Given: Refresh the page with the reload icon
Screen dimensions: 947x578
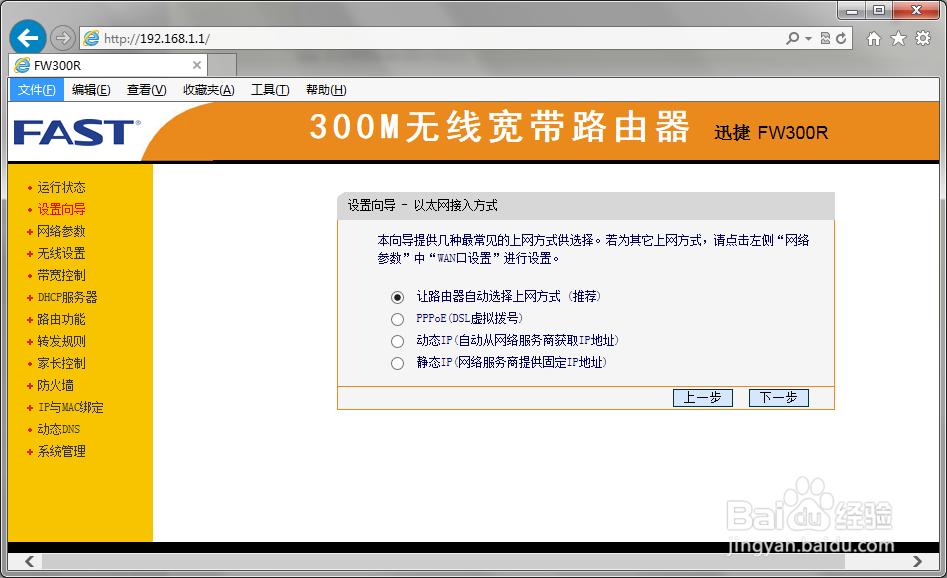Looking at the screenshot, I should [841, 39].
